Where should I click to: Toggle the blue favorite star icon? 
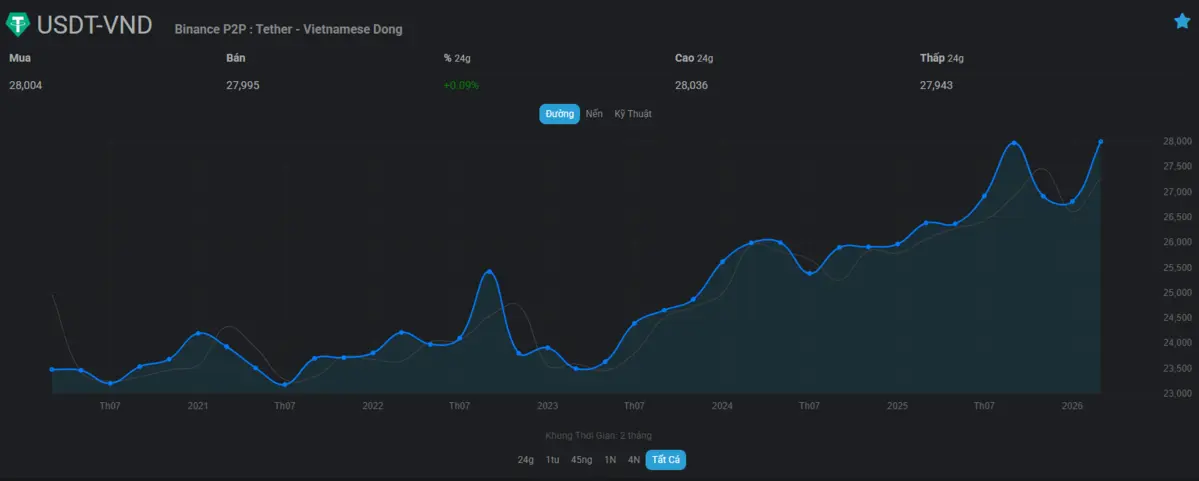(1182, 21)
